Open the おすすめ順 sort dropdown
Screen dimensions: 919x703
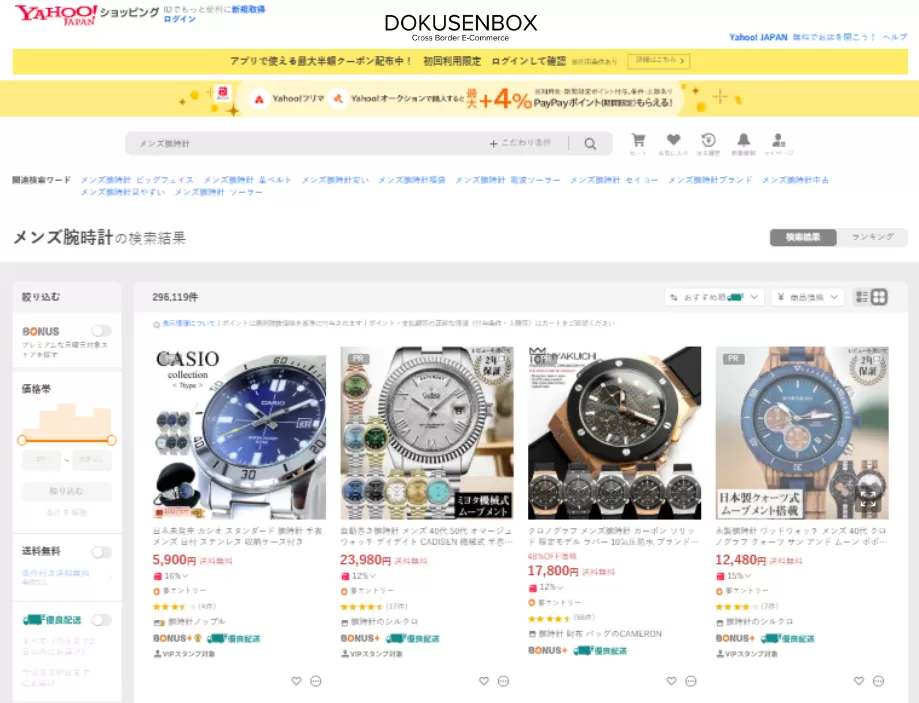(x=715, y=297)
